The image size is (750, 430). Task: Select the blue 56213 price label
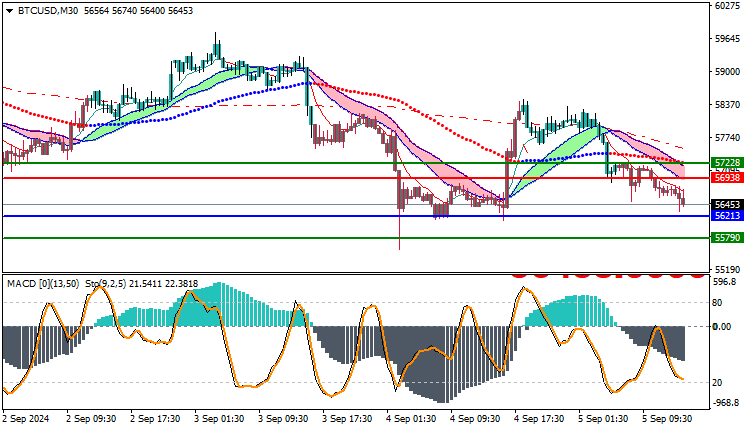coord(727,216)
